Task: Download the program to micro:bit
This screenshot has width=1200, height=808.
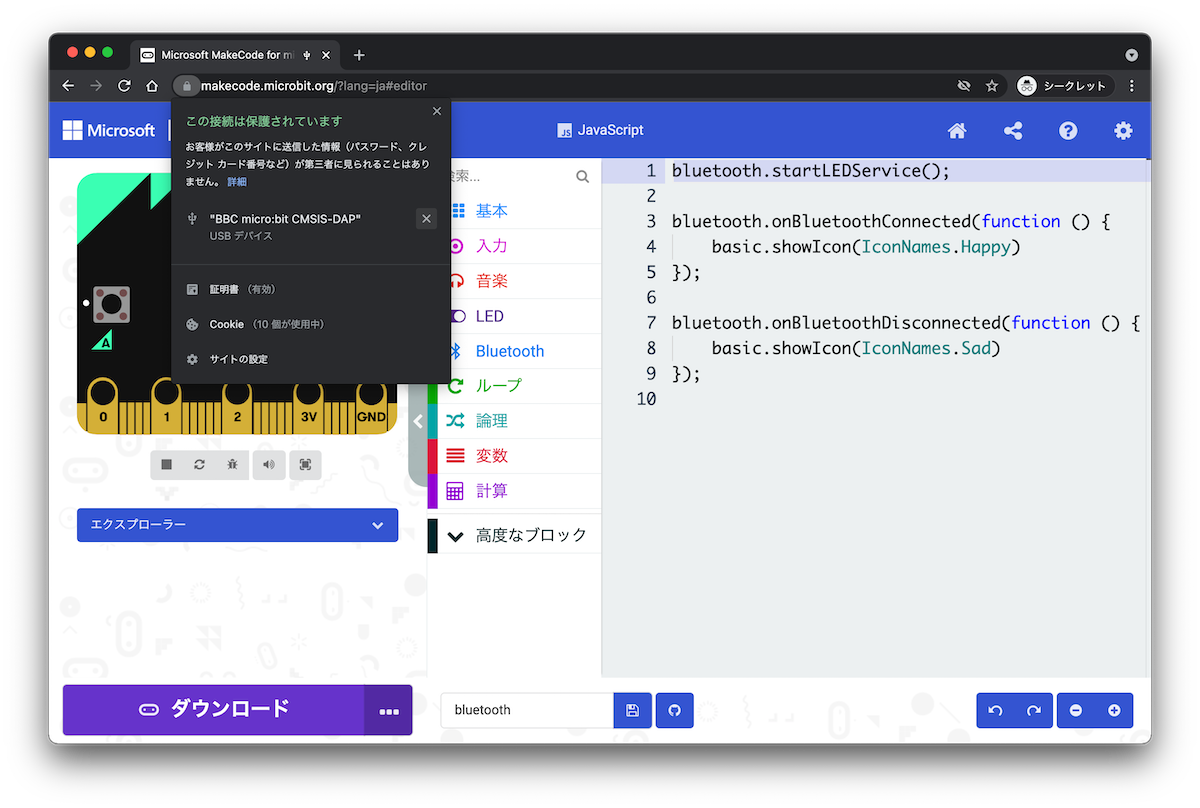Action: pos(214,710)
